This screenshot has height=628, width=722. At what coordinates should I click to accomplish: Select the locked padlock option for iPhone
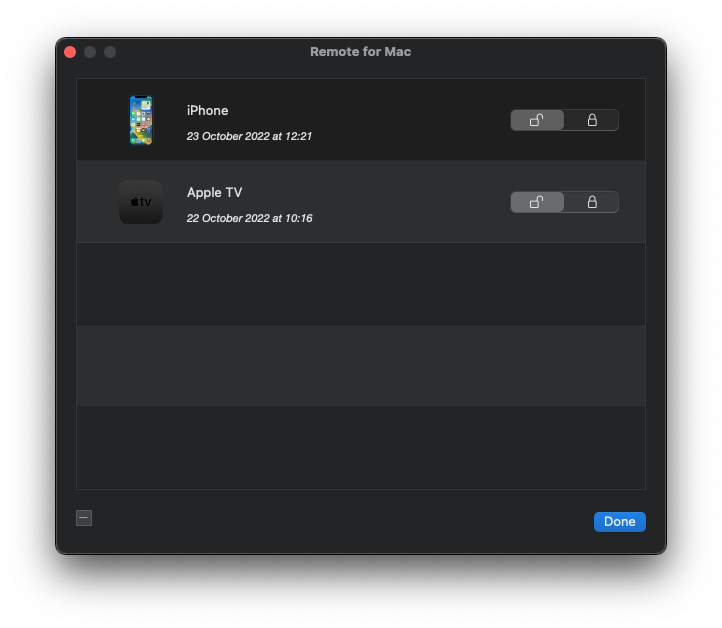(x=591, y=120)
